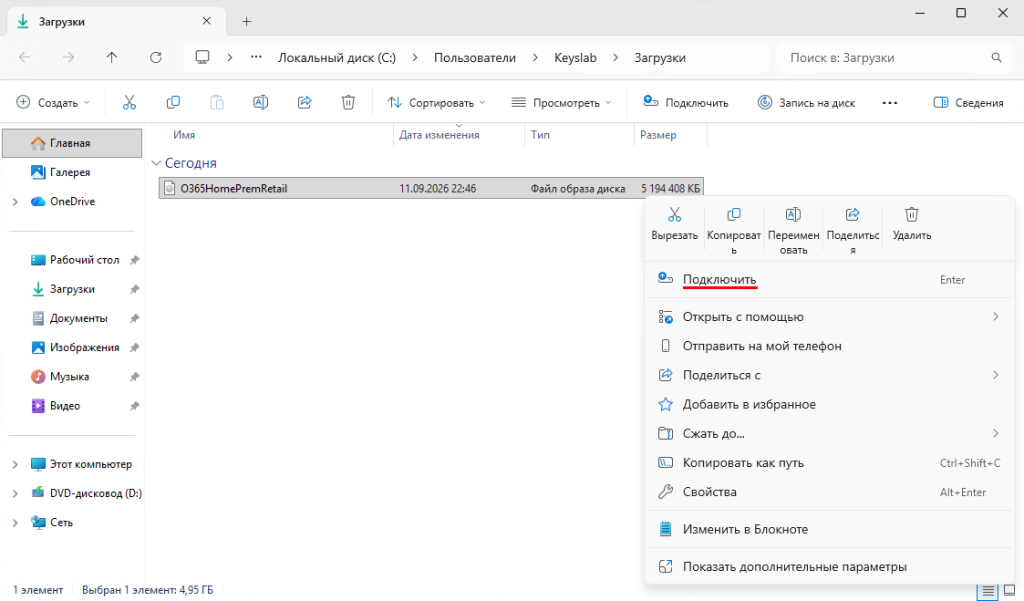1024x601 pixels.
Task: Open Загрузки in the sidebar
Action: coord(72,289)
